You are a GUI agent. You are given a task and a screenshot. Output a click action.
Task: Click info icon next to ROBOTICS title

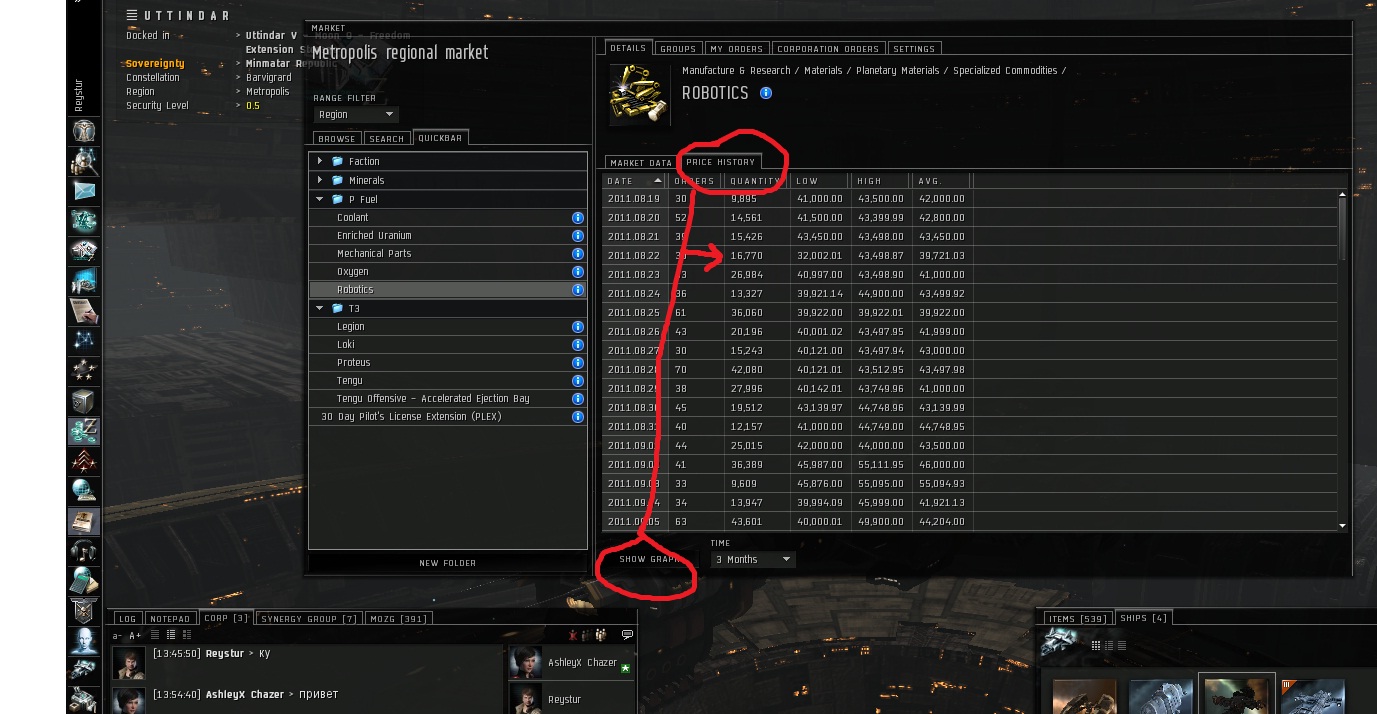click(766, 93)
